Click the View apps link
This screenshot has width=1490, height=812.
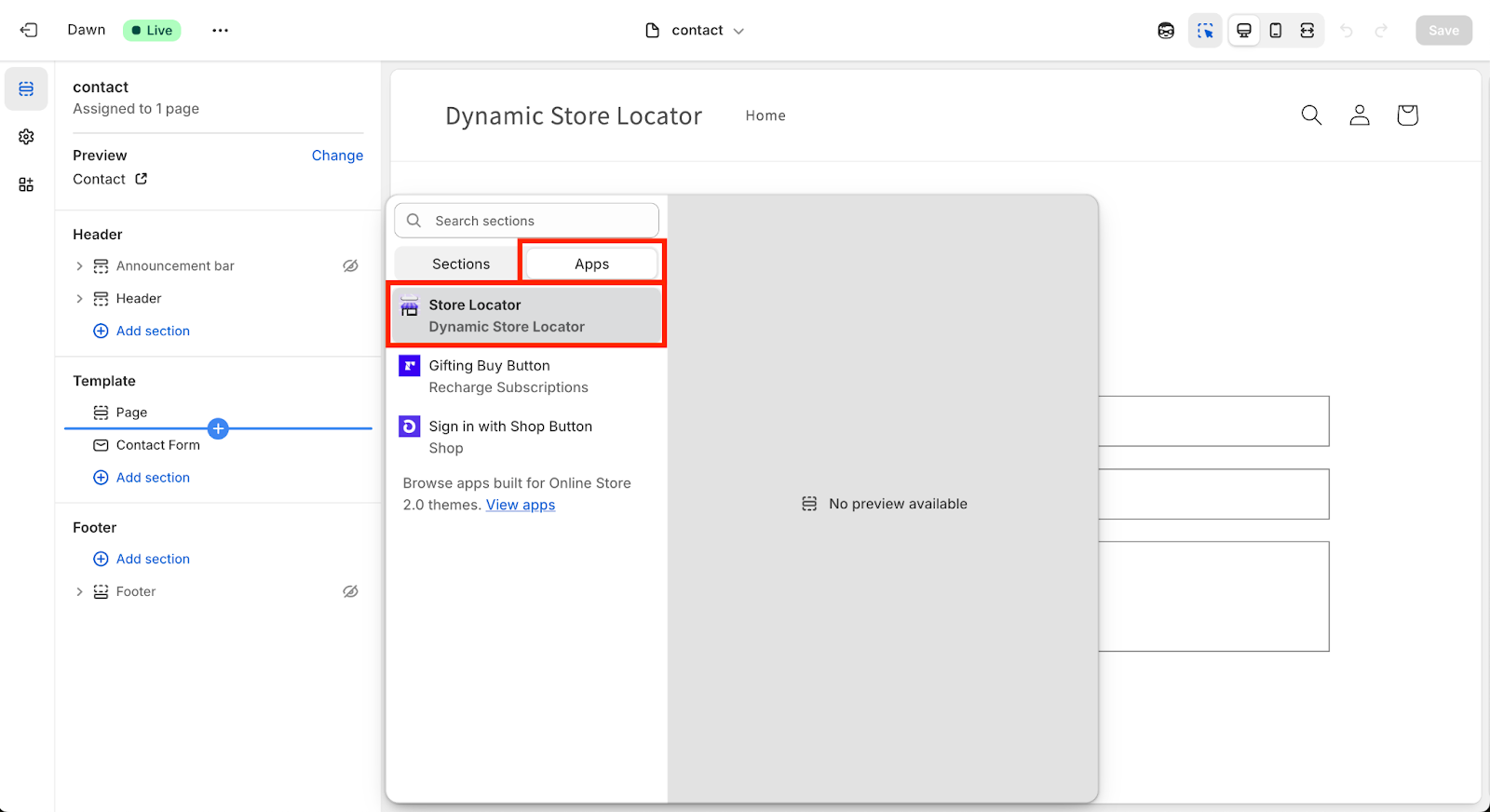point(521,505)
